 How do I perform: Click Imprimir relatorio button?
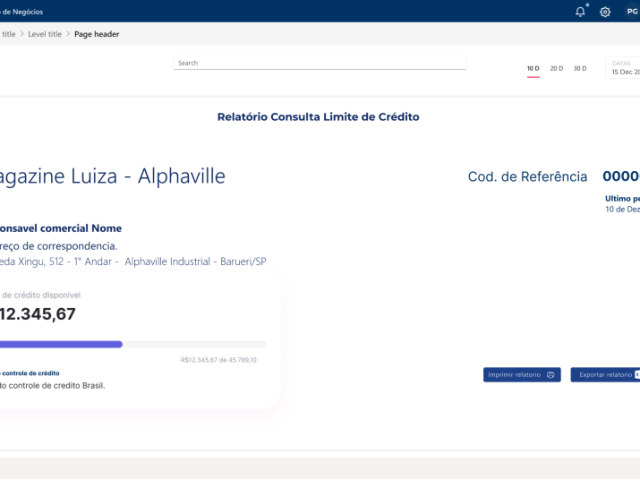tap(522, 375)
